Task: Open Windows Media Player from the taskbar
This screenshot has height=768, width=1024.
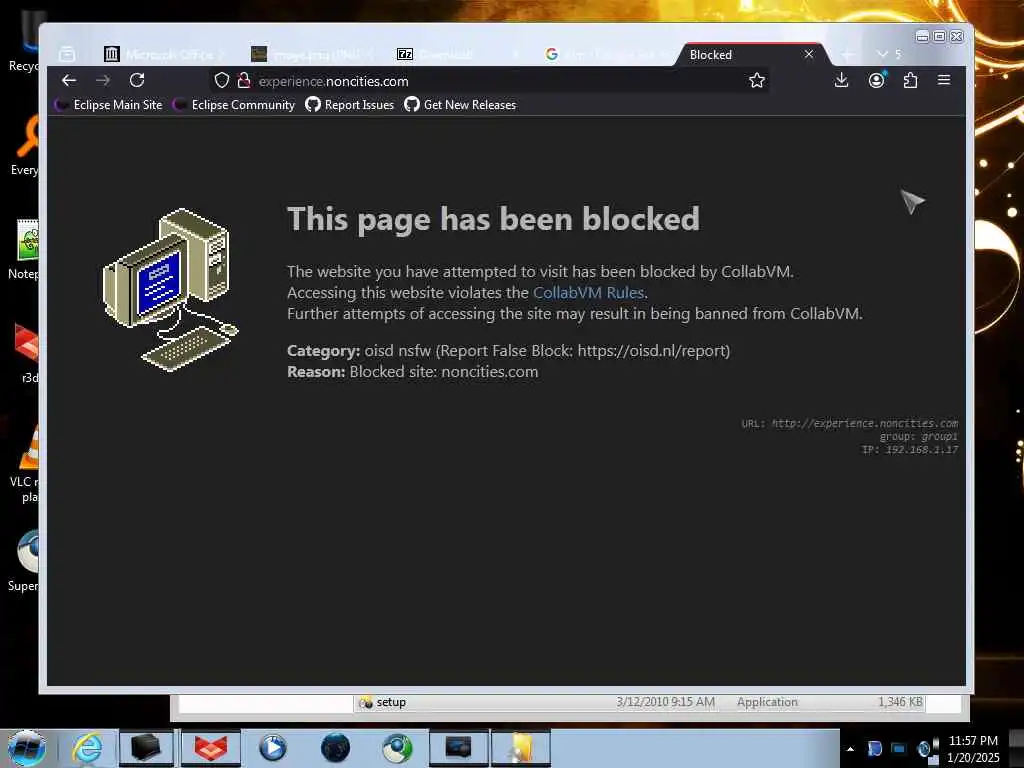Action: 272,748
